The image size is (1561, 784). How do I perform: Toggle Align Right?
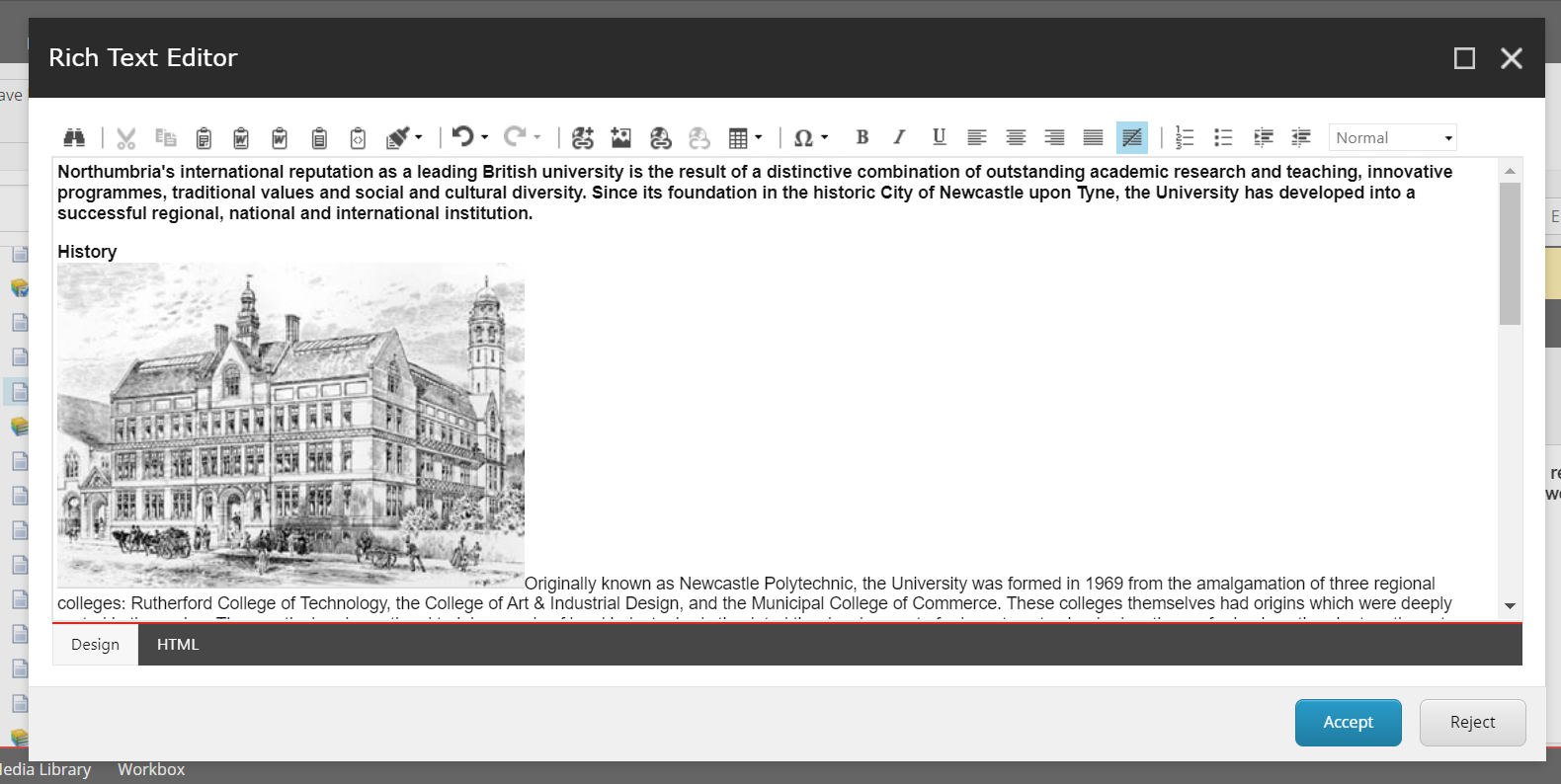[1054, 137]
